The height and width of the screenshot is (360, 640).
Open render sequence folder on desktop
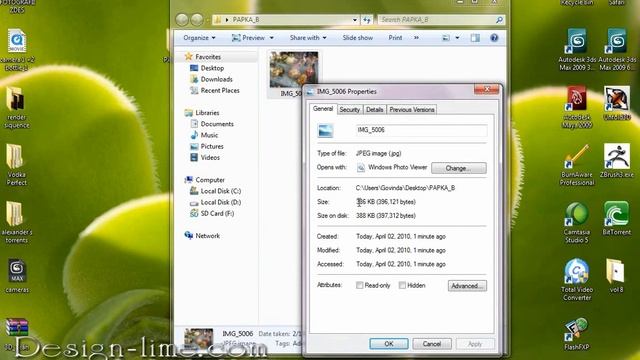click(16, 107)
